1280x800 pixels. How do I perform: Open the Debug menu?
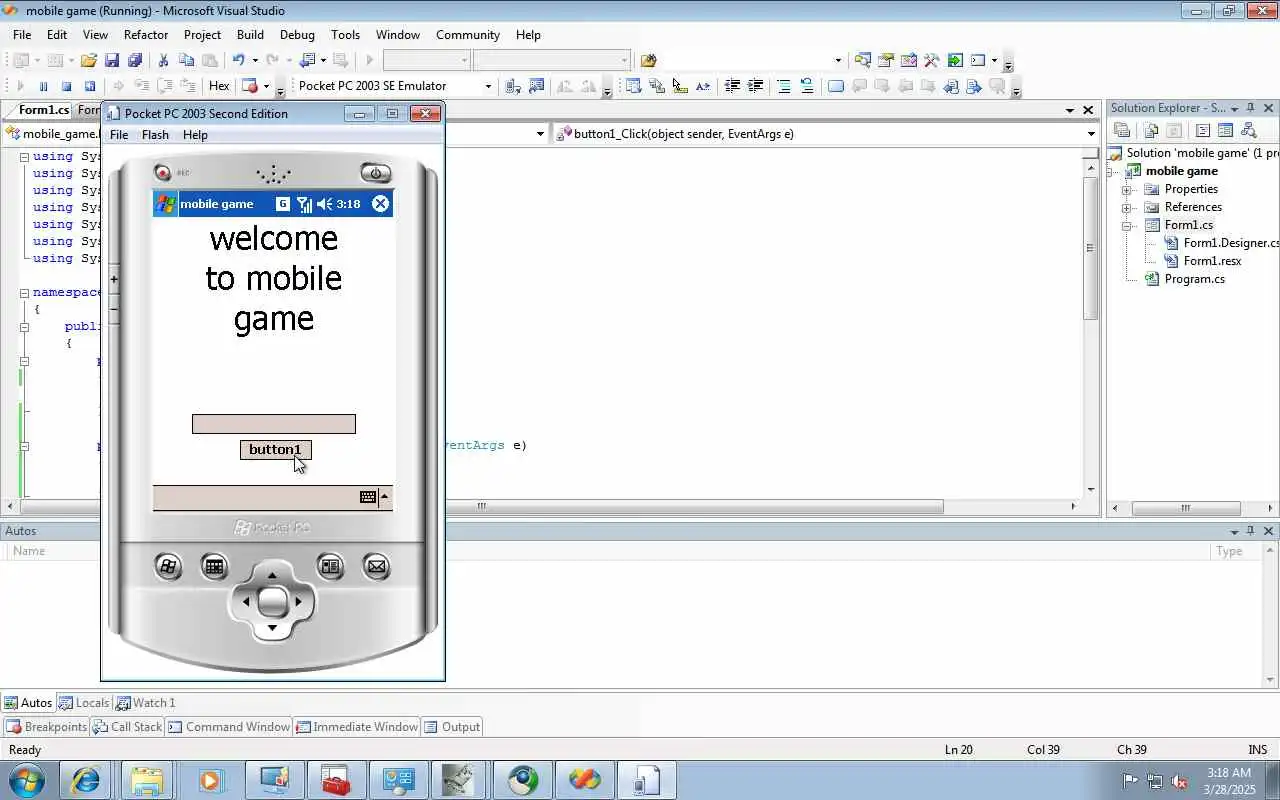[x=297, y=35]
